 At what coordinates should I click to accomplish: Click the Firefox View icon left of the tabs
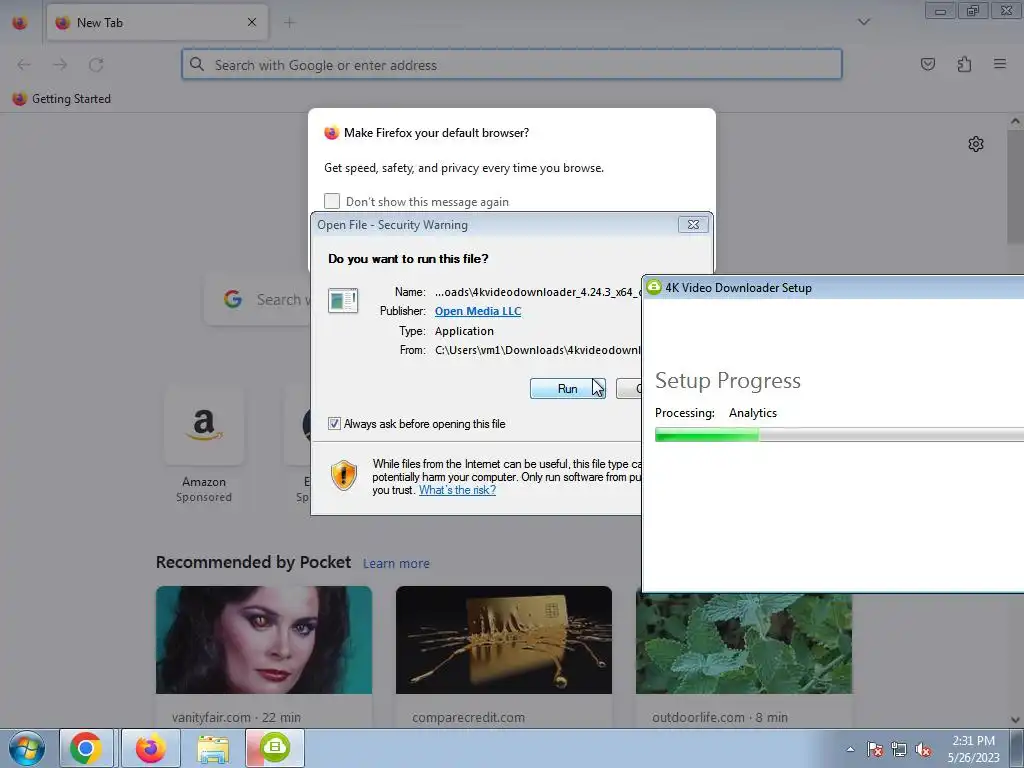pos(20,22)
